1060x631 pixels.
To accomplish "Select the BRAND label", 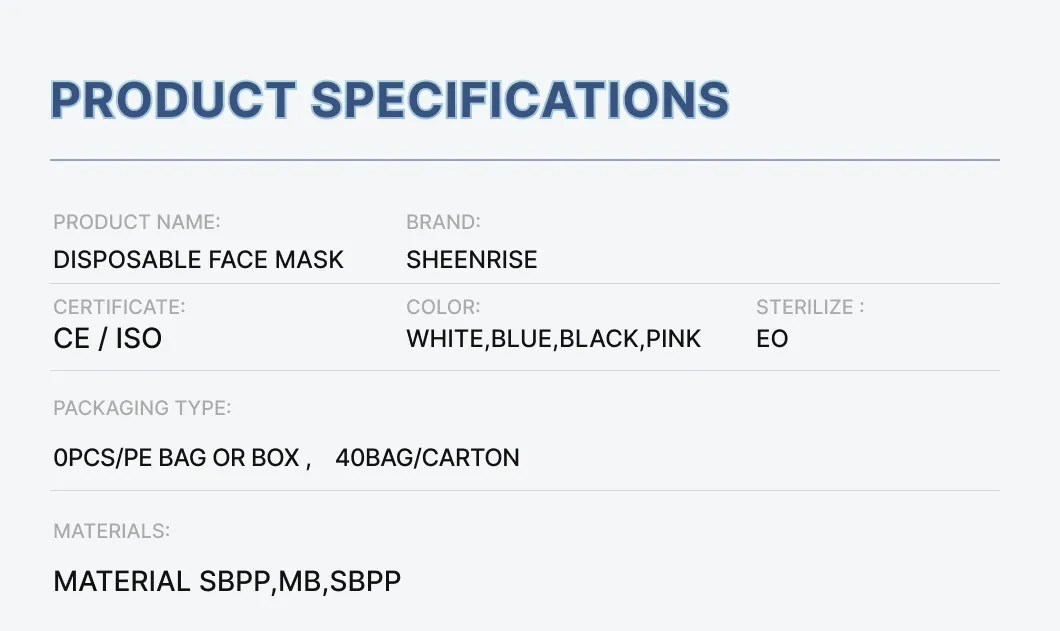I will click(x=443, y=222).
